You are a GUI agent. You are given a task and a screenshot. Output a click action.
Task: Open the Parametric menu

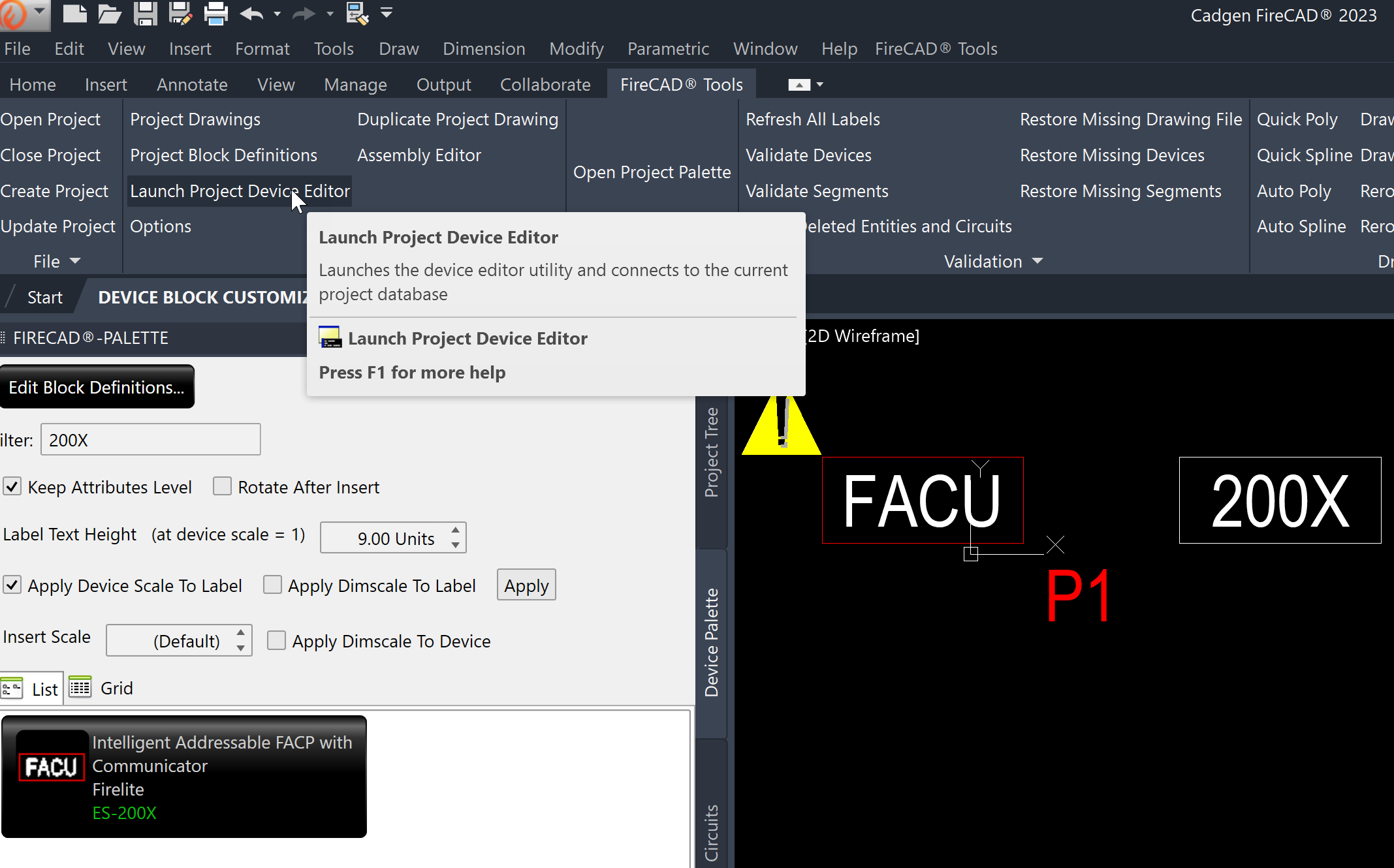[668, 48]
